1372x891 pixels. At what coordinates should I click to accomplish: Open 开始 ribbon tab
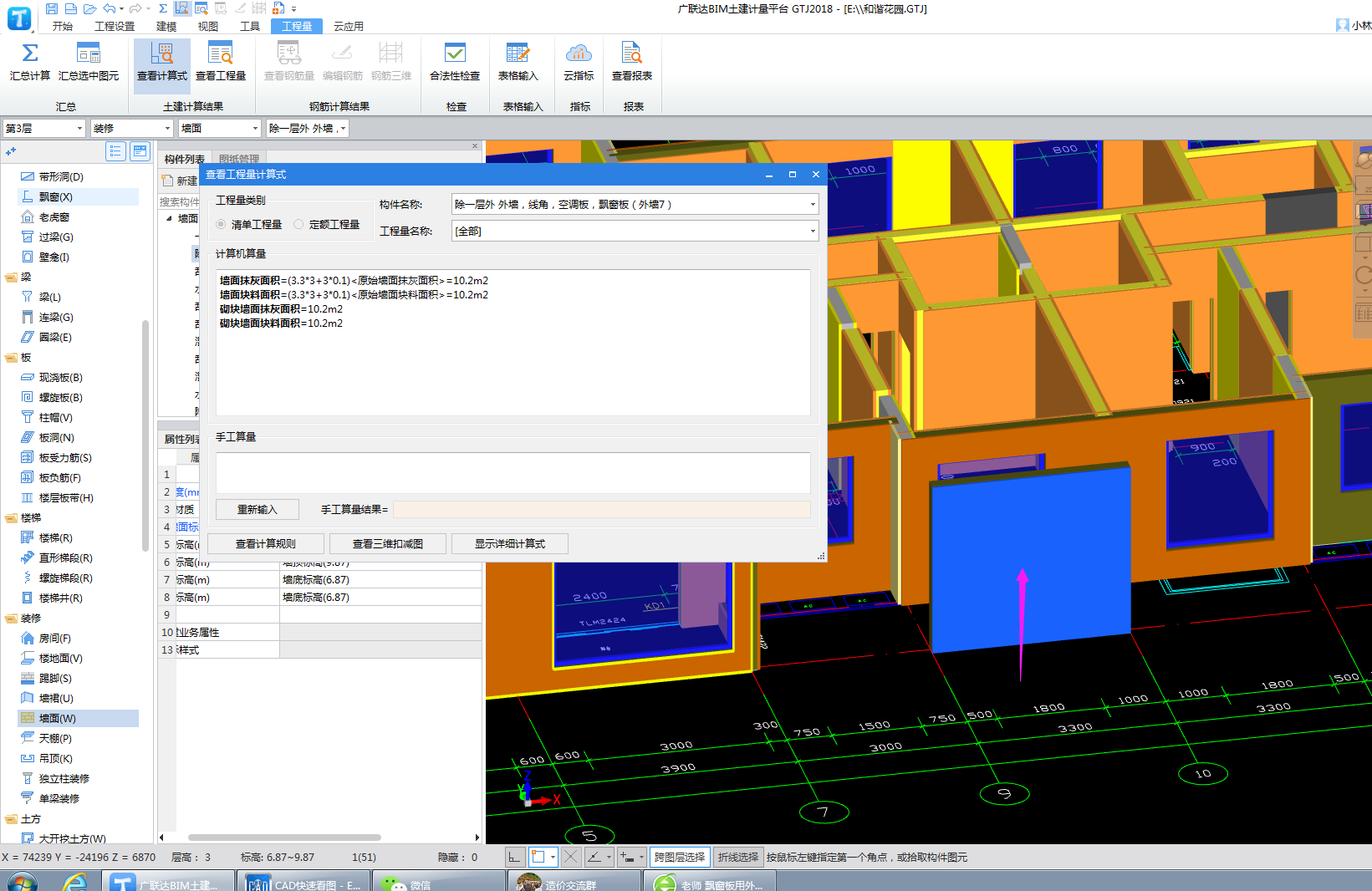[x=63, y=27]
